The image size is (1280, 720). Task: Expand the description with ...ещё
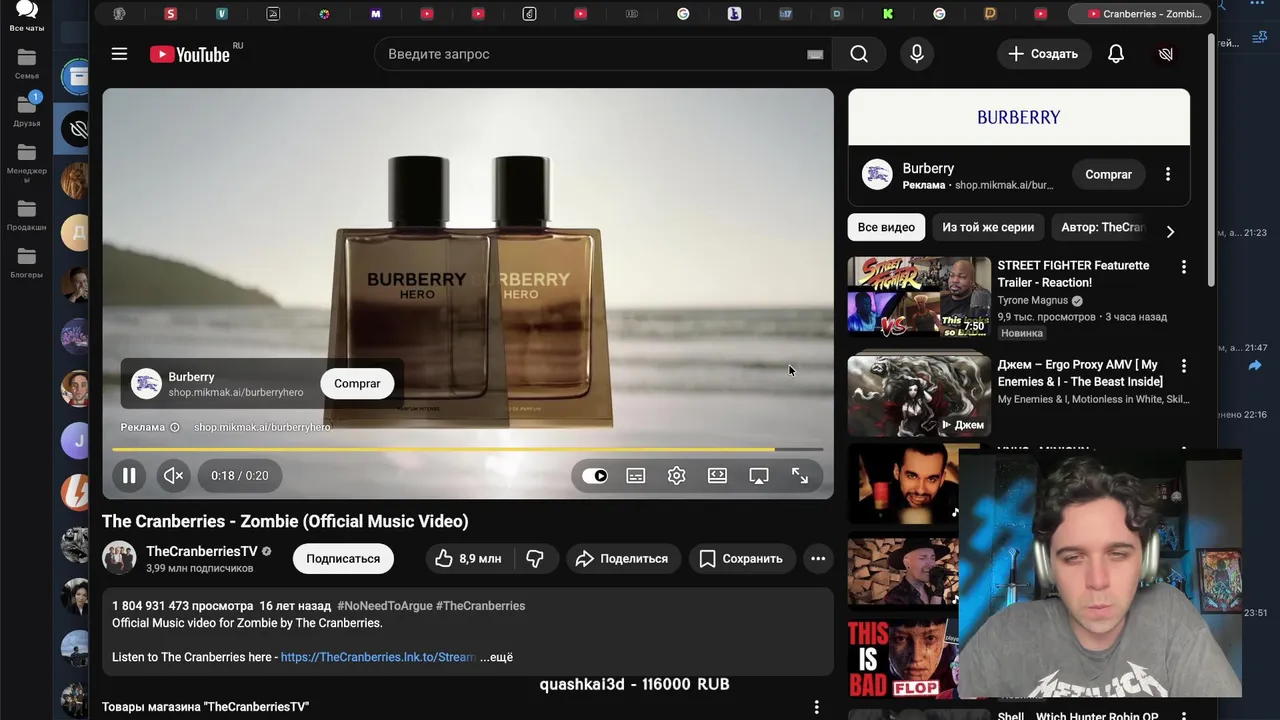click(x=496, y=657)
